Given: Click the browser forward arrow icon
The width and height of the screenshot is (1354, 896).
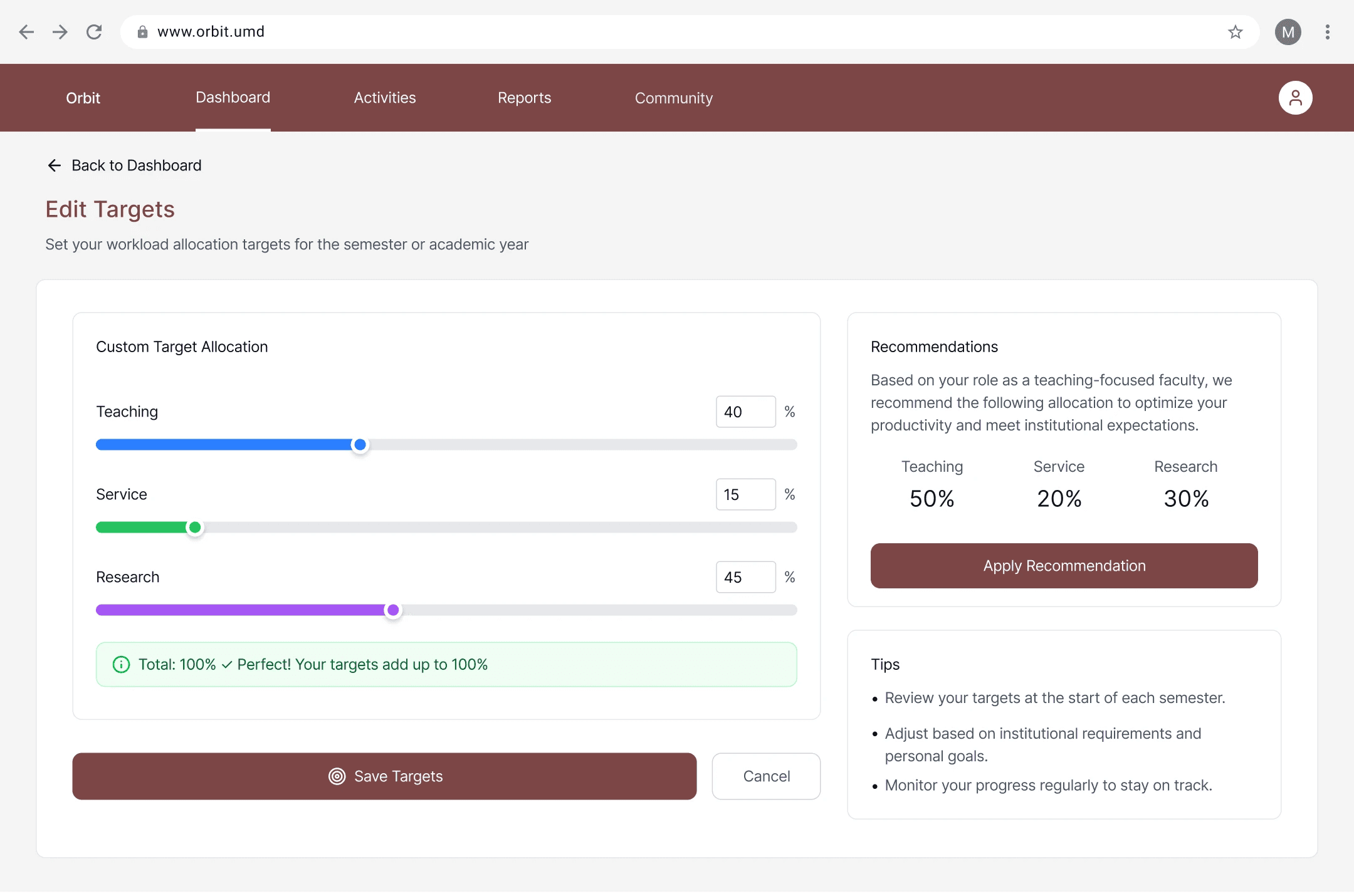Looking at the screenshot, I should [60, 32].
